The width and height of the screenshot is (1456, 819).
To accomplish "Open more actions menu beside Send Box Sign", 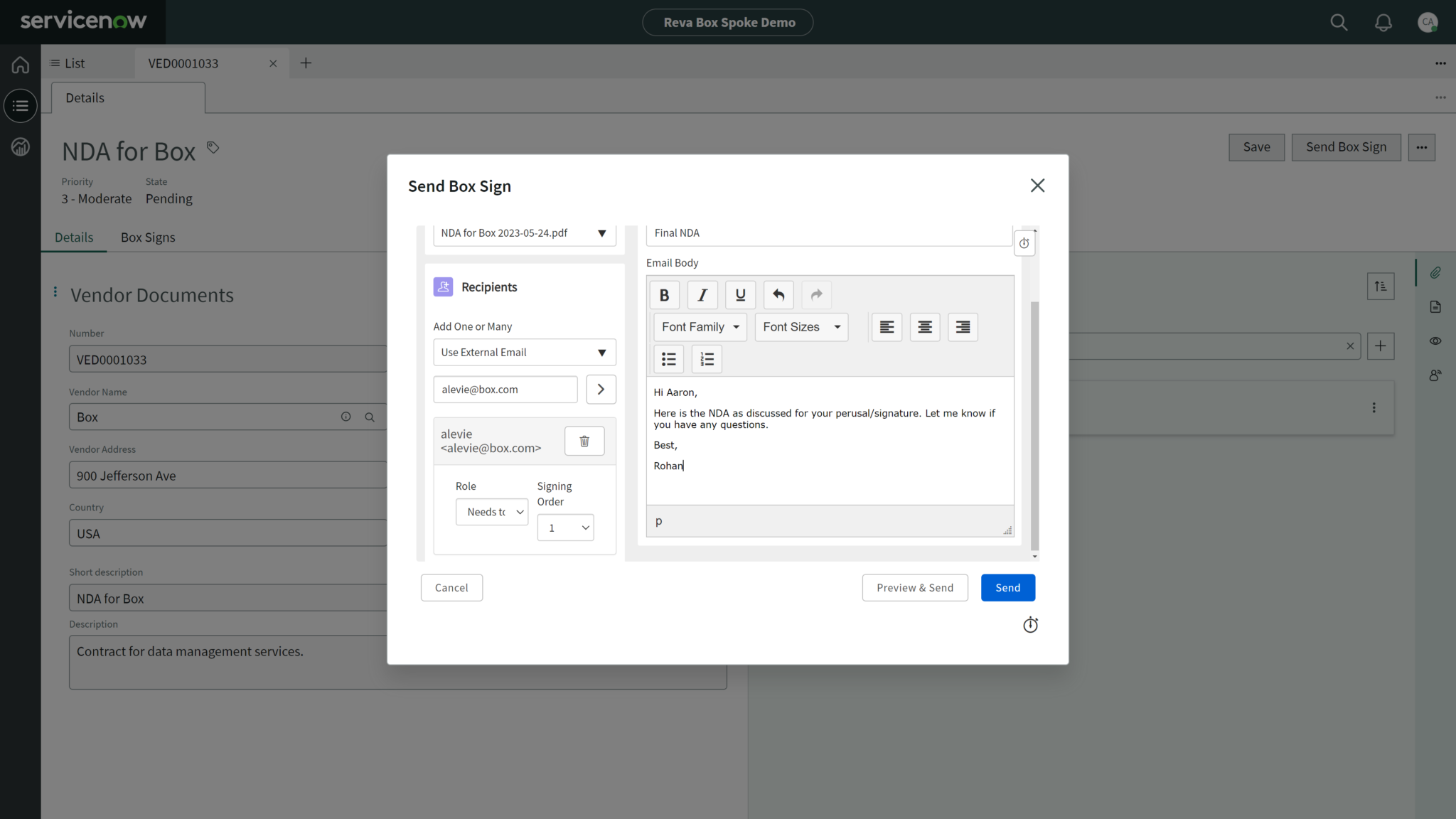I will (1421, 147).
